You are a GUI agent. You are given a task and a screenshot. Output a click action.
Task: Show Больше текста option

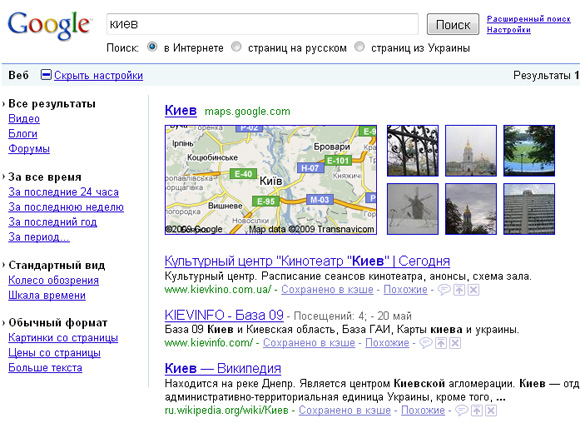point(45,368)
